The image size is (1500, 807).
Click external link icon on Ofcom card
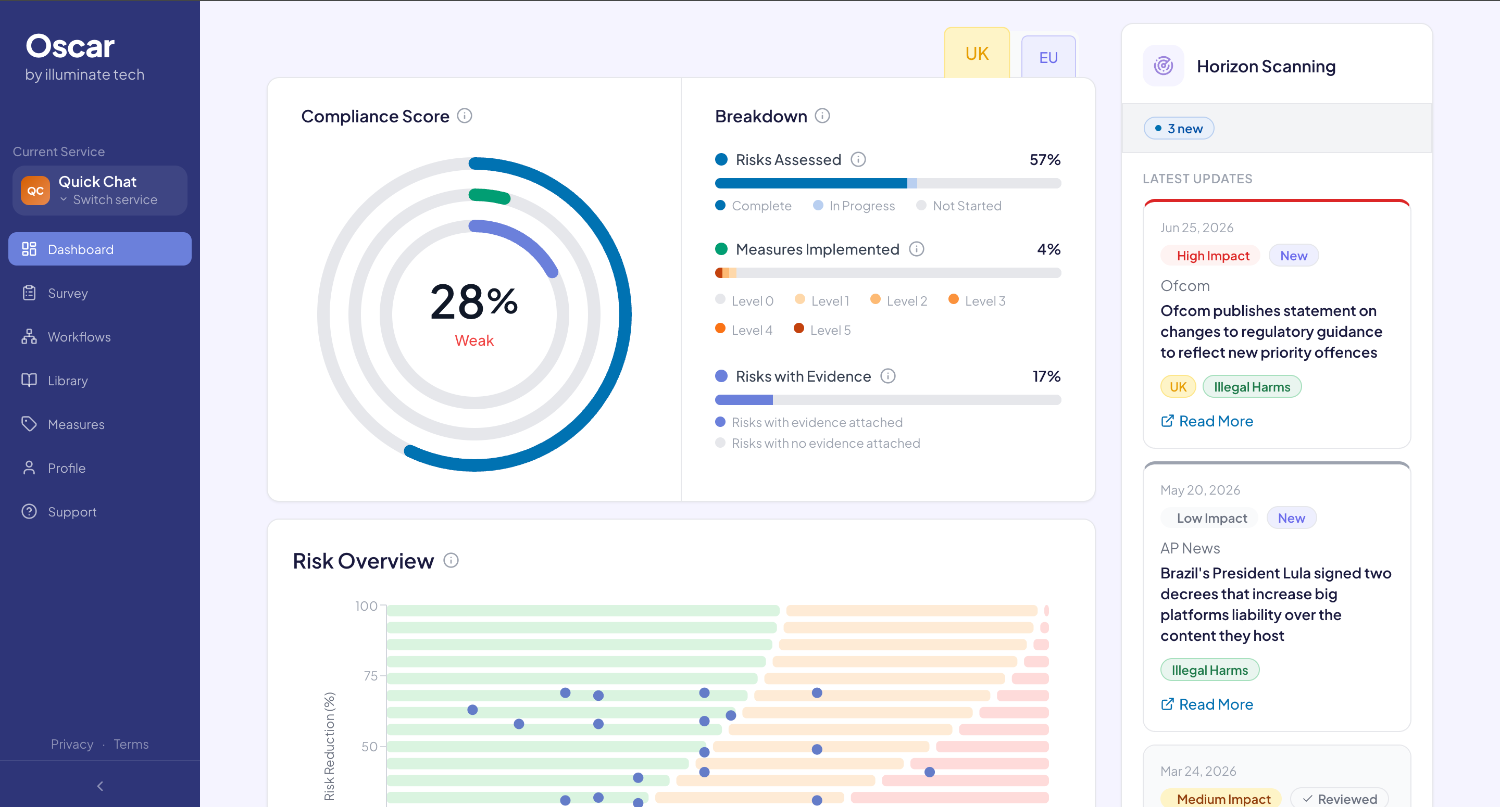pyautogui.click(x=1167, y=421)
